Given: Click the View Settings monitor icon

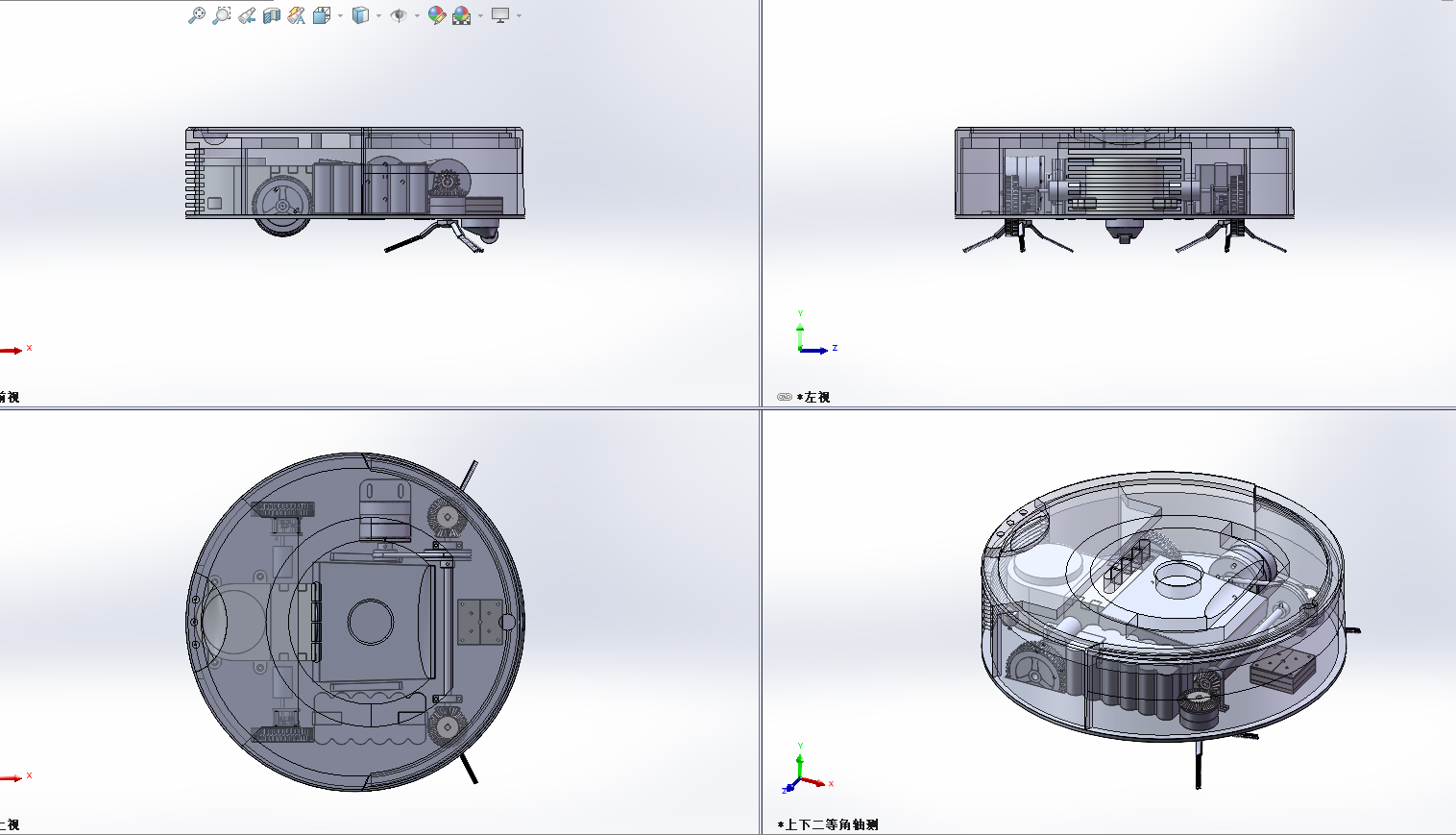Looking at the screenshot, I should [x=500, y=15].
